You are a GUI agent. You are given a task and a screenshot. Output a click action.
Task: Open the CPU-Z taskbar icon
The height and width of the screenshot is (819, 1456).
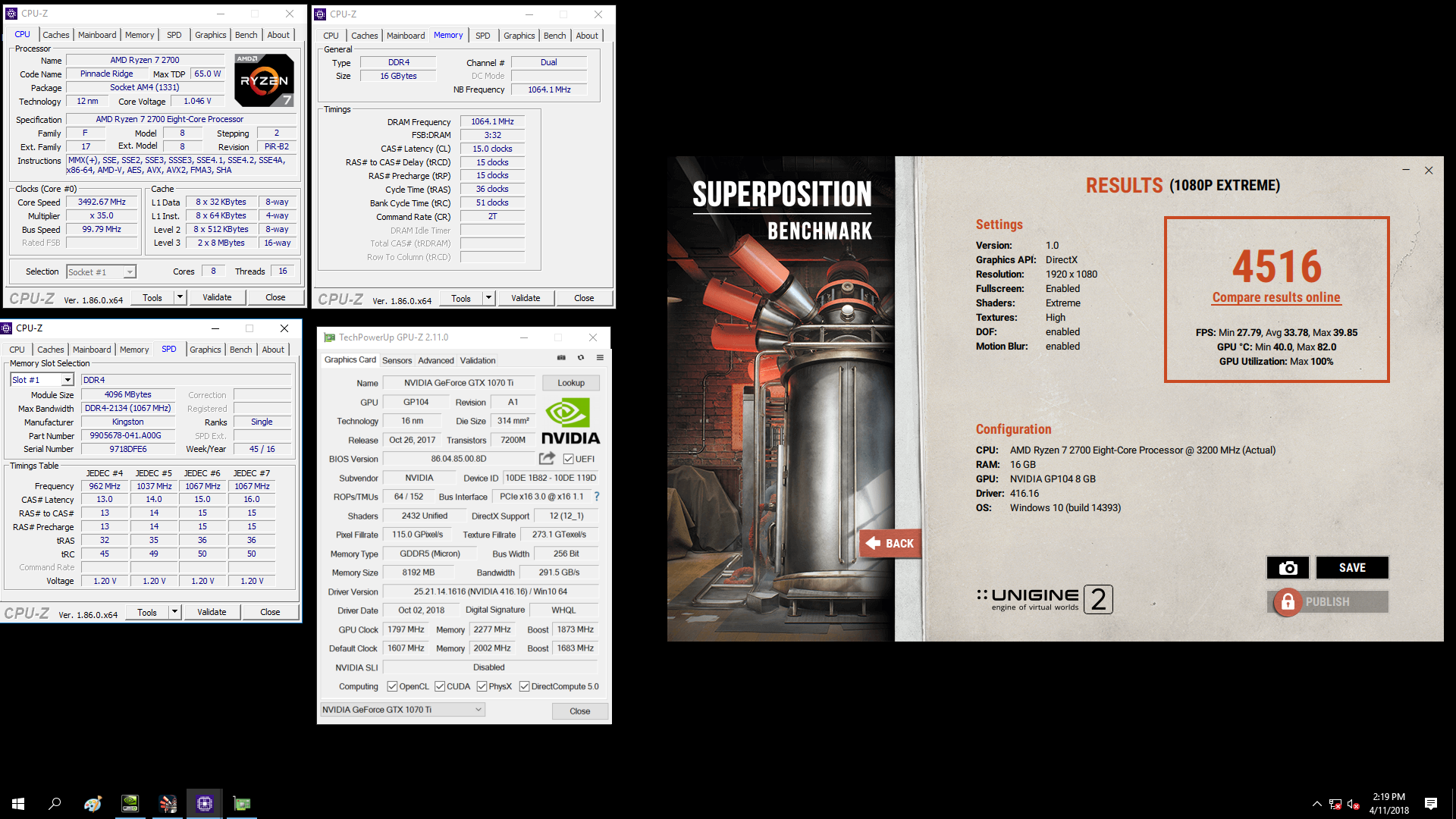(205, 803)
